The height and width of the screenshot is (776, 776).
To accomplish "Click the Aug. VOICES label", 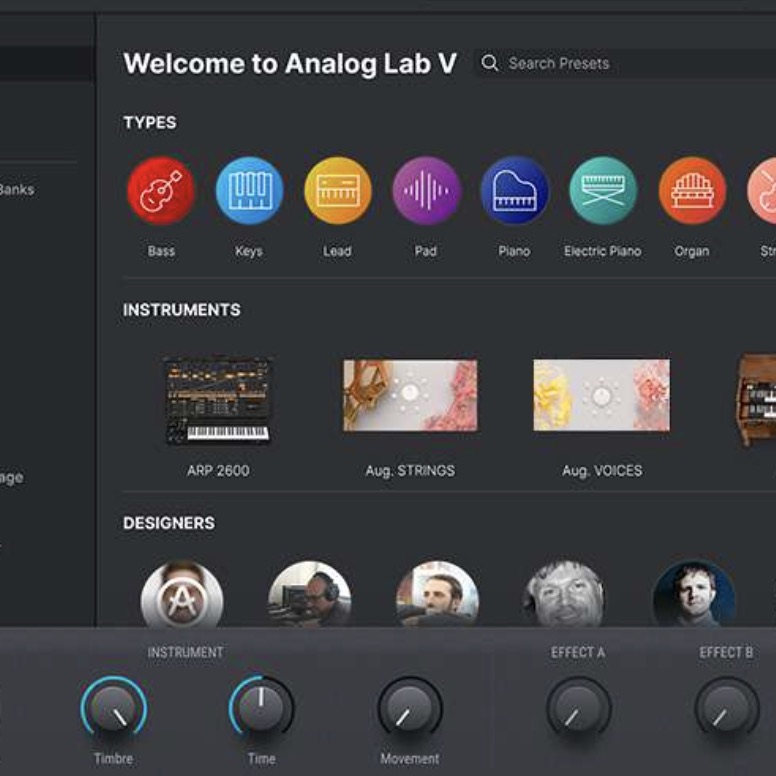I will (602, 471).
